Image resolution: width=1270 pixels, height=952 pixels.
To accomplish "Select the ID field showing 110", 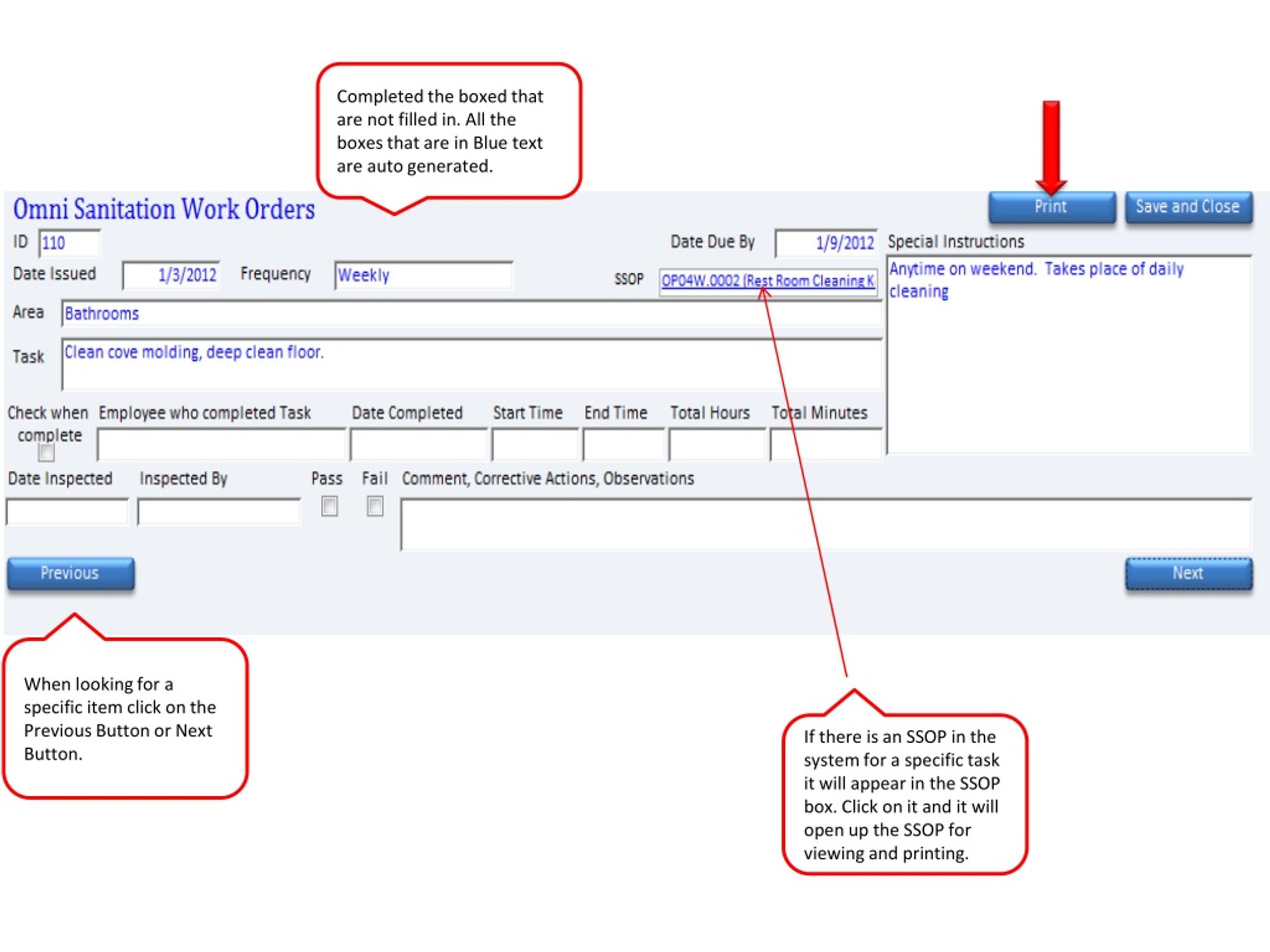I will pos(69,243).
